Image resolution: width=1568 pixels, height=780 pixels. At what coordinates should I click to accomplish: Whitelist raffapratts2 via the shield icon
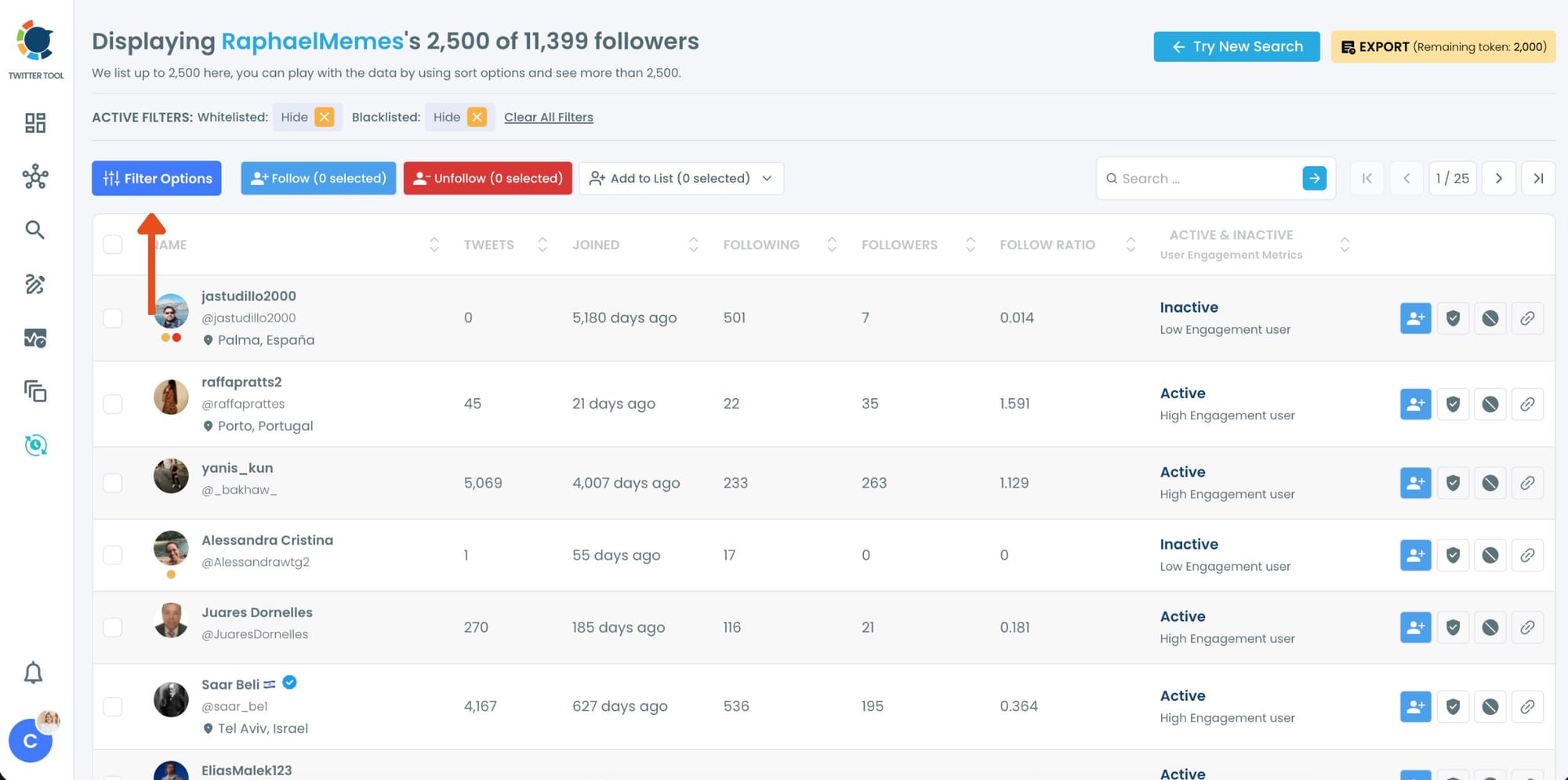[1452, 404]
